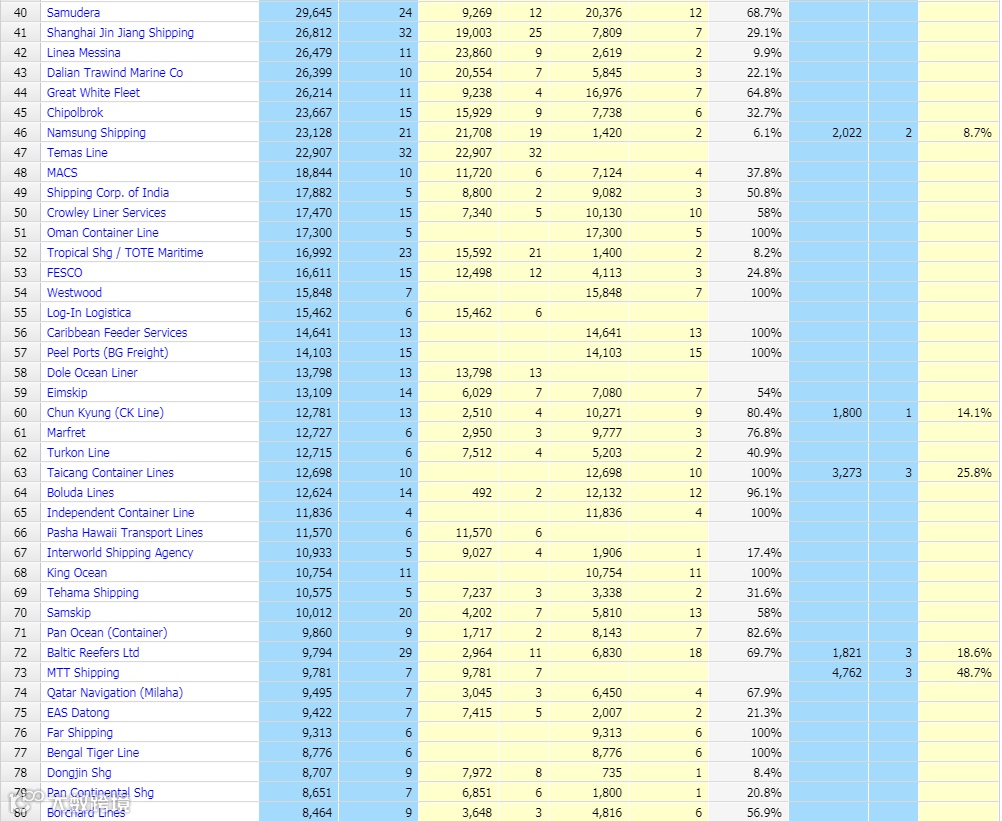
Task: Select the Samskip link
Action: [x=68, y=613]
